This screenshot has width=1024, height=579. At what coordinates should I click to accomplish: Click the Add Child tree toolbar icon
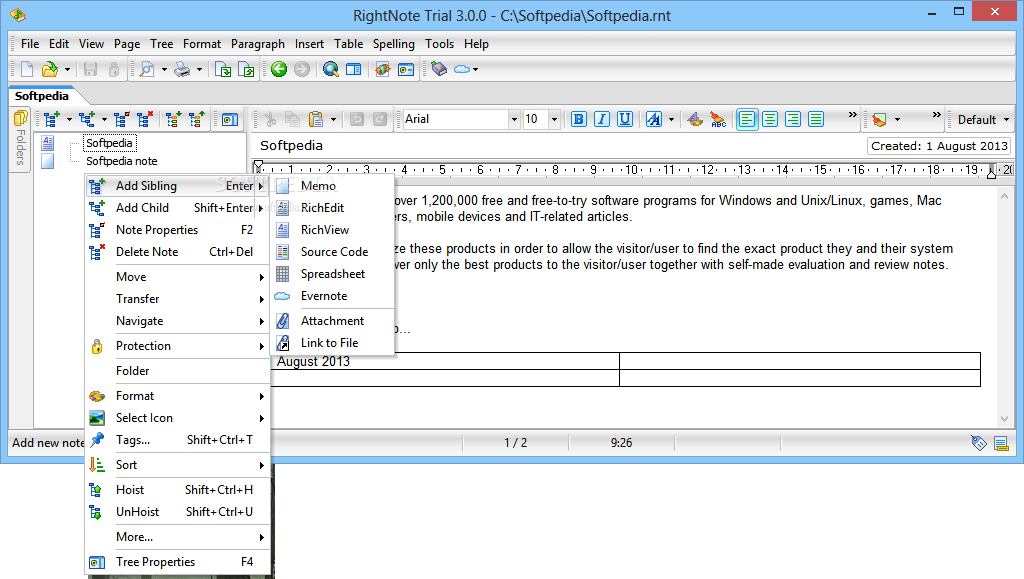(86, 119)
